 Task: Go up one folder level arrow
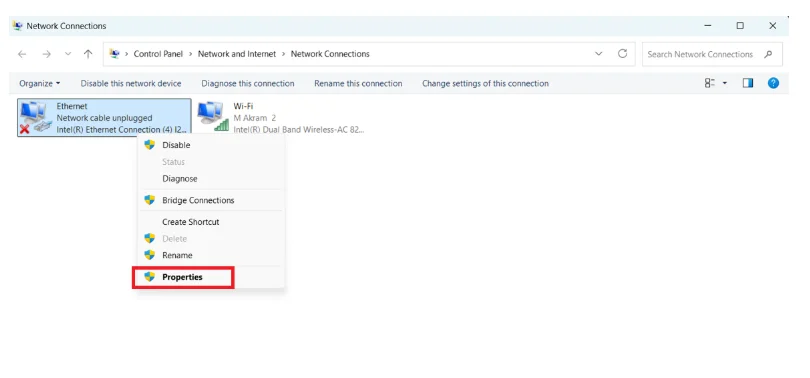pyautogui.click(x=88, y=54)
